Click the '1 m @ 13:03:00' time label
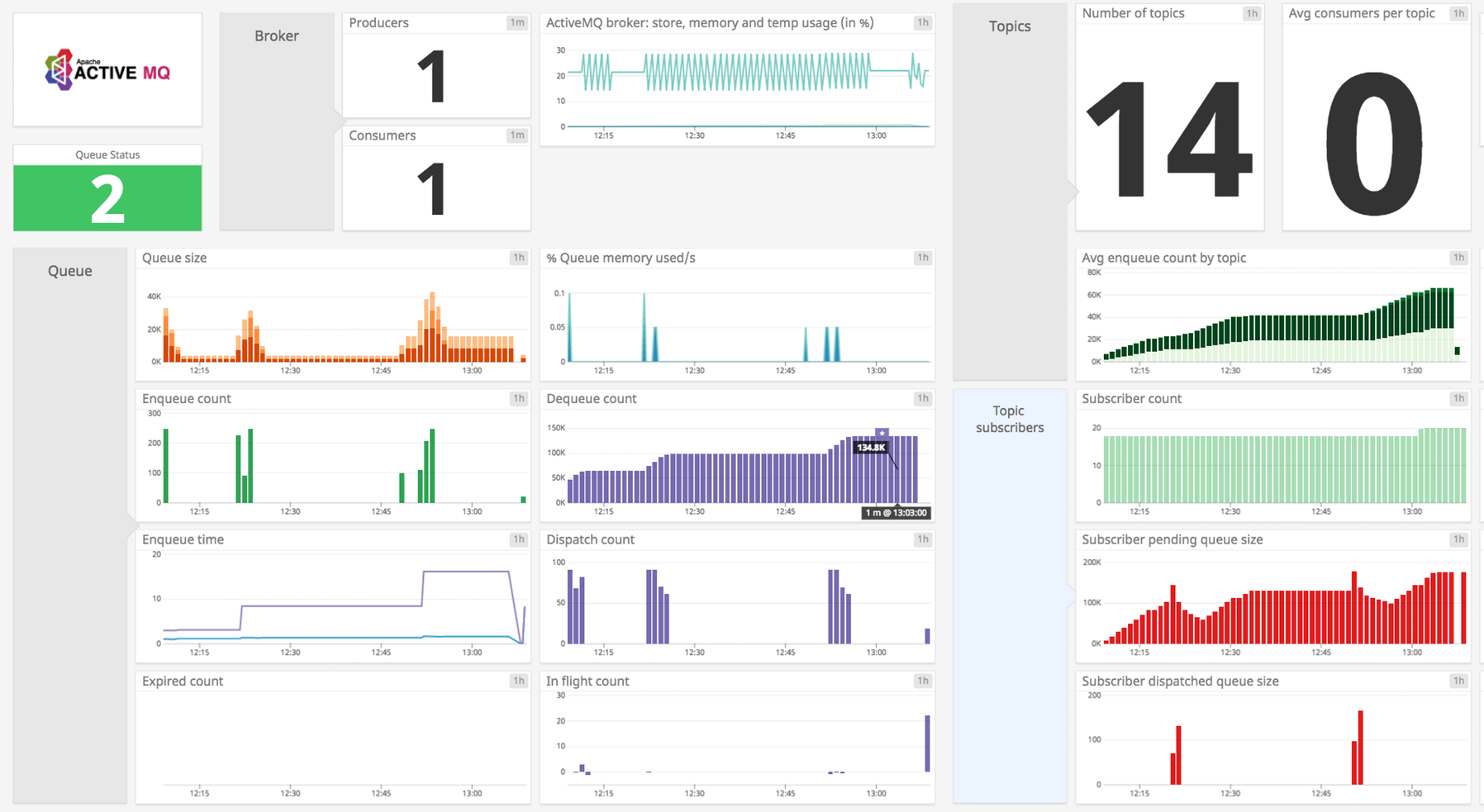Image resolution: width=1484 pixels, height=812 pixels. pyautogui.click(x=897, y=513)
